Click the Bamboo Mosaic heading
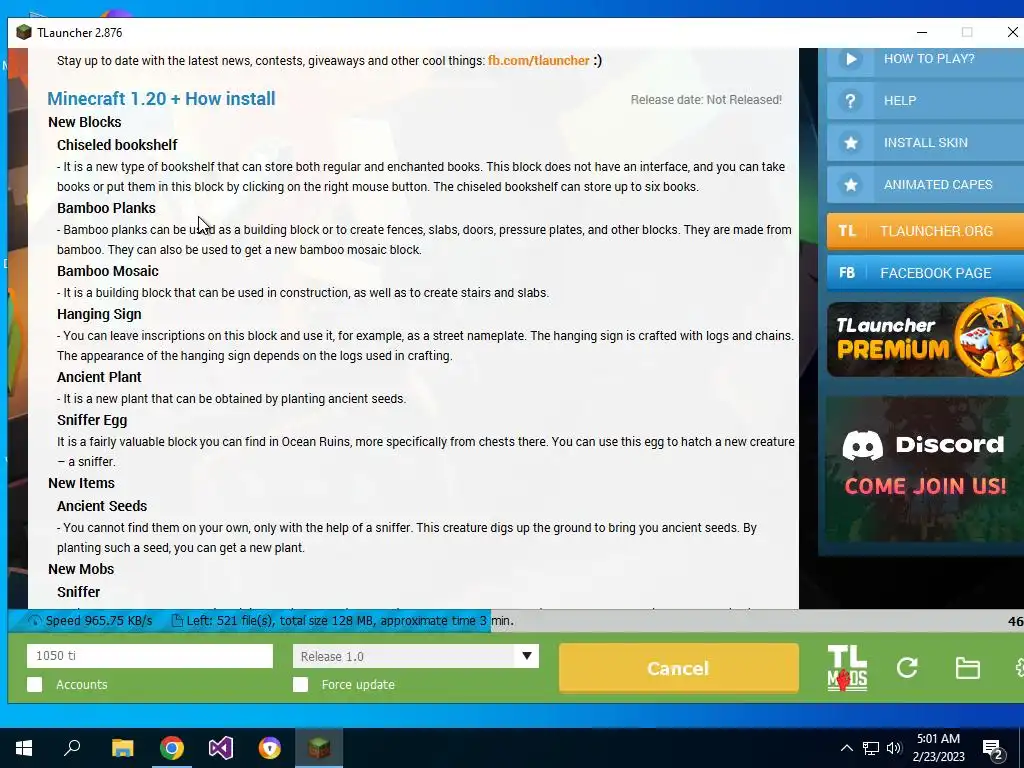Image resolution: width=1024 pixels, height=768 pixels. point(108,271)
